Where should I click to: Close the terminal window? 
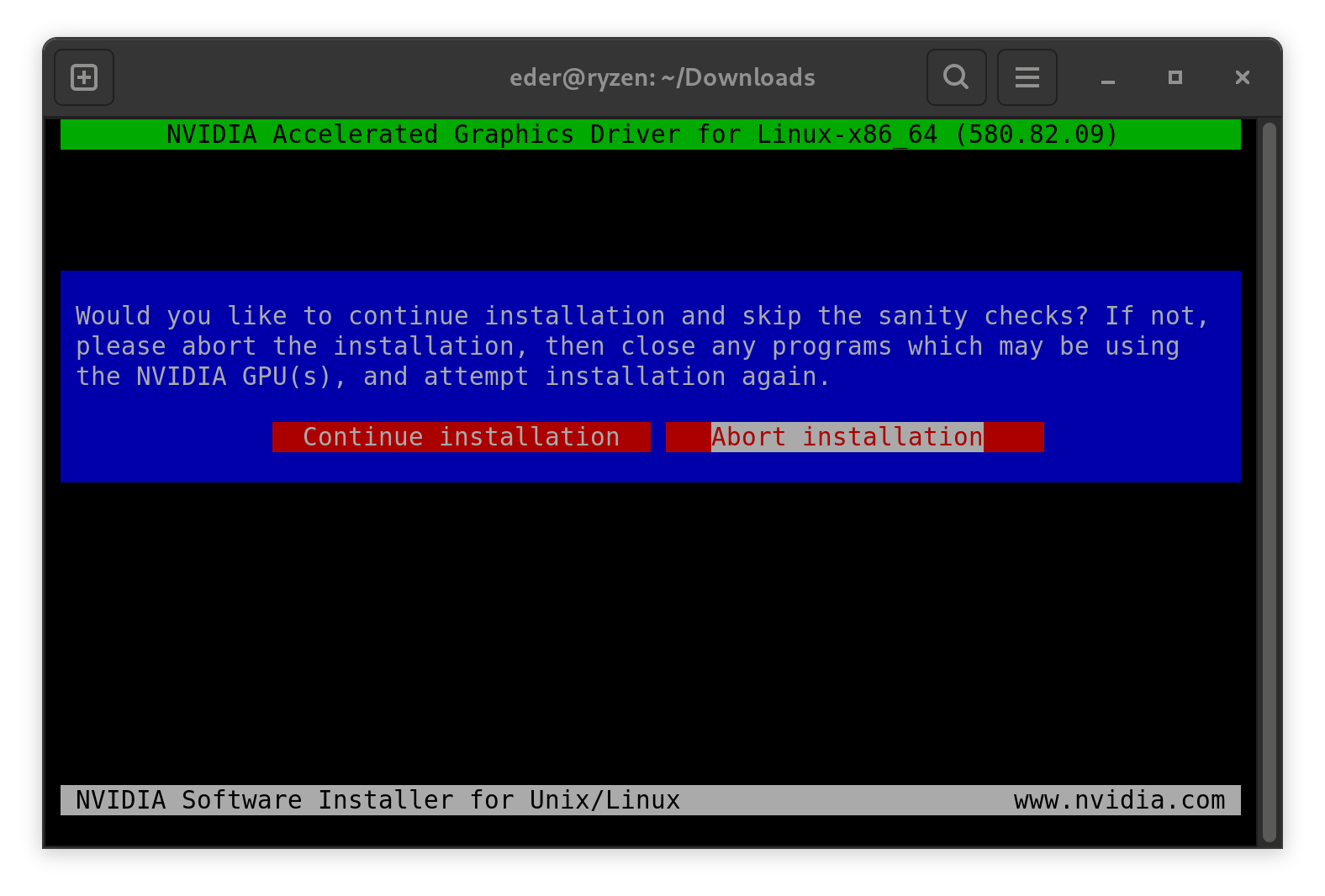point(1243,77)
